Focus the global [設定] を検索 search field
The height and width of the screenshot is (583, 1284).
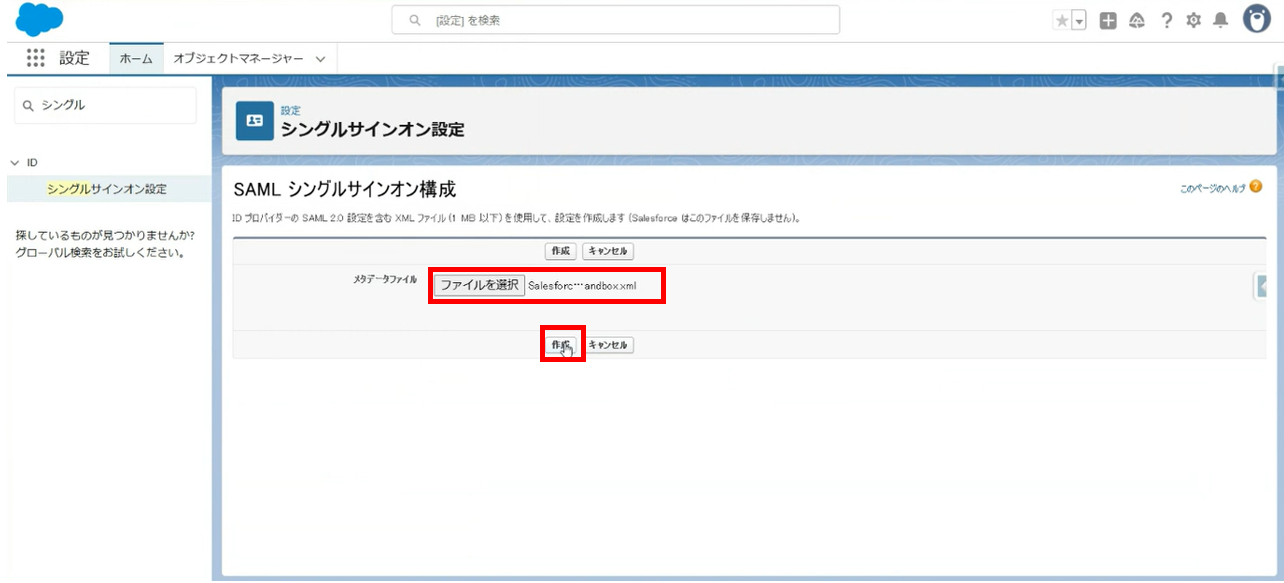point(615,20)
